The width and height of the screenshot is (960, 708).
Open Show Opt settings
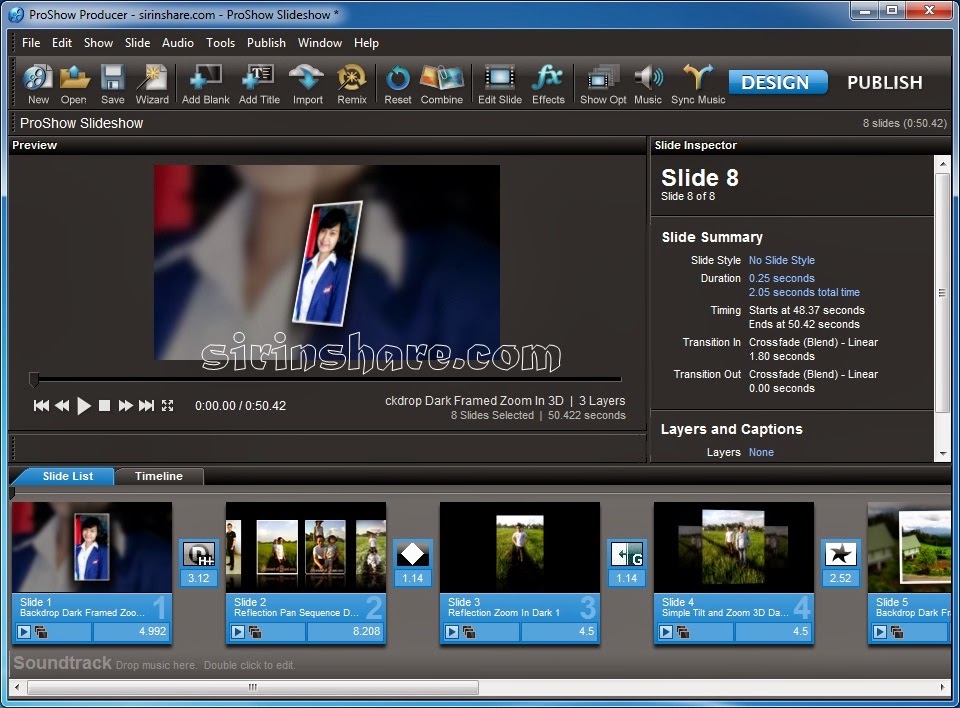click(x=603, y=84)
